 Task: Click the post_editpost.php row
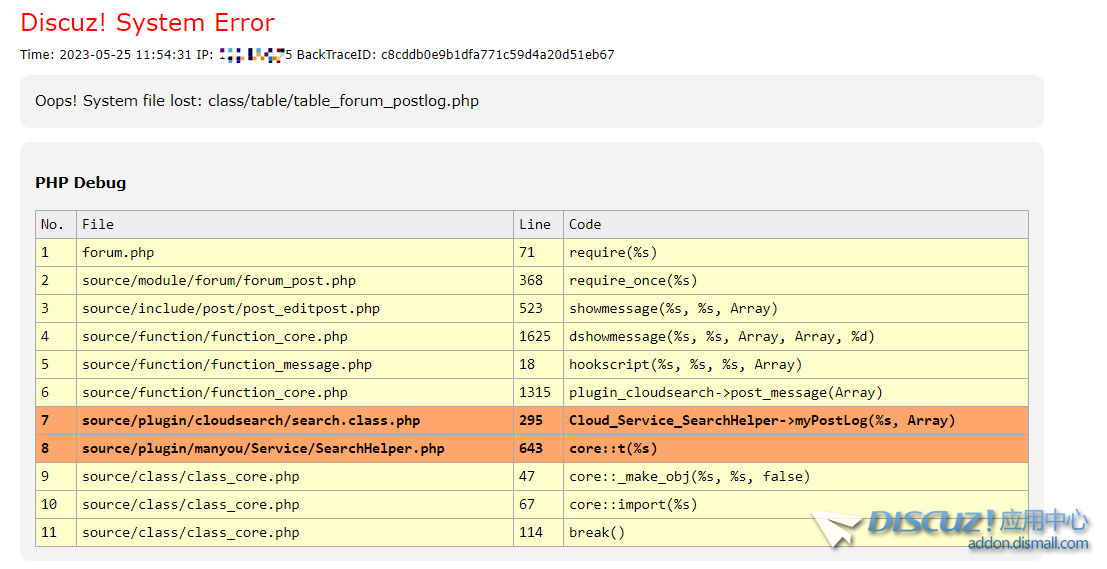pos(230,308)
